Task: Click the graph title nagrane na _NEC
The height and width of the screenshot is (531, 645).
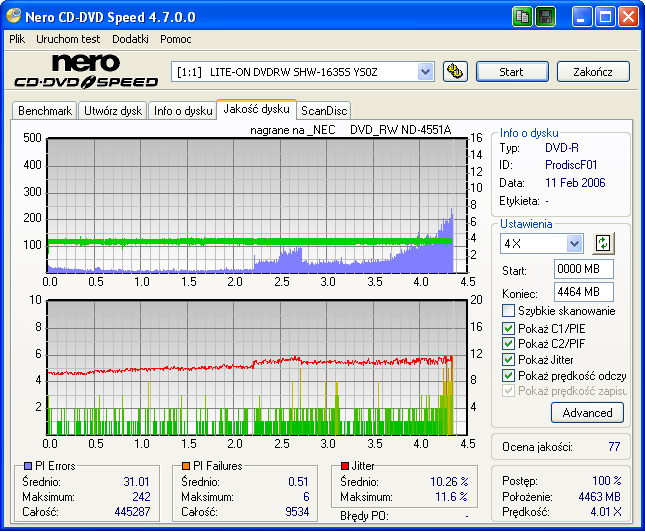Action: 292,130
